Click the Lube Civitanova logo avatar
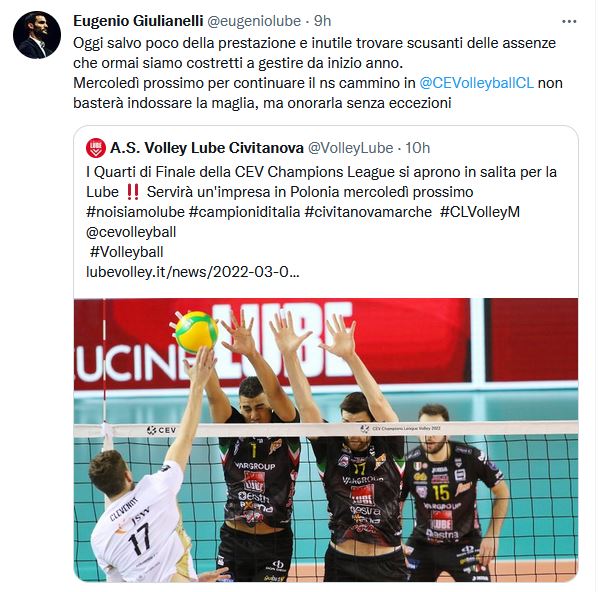Image resolution: width=602 pixels, height=592 pixels. click(96, 148)
